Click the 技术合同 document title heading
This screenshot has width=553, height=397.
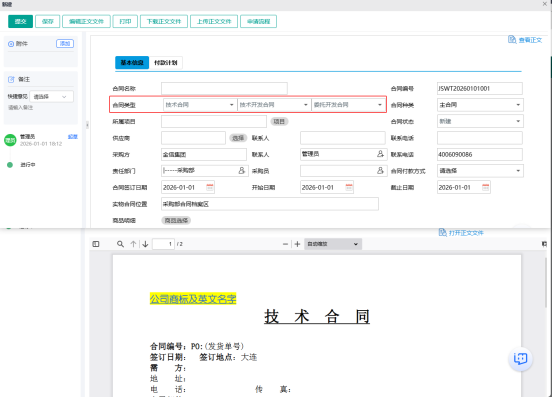tap(317, 317)
